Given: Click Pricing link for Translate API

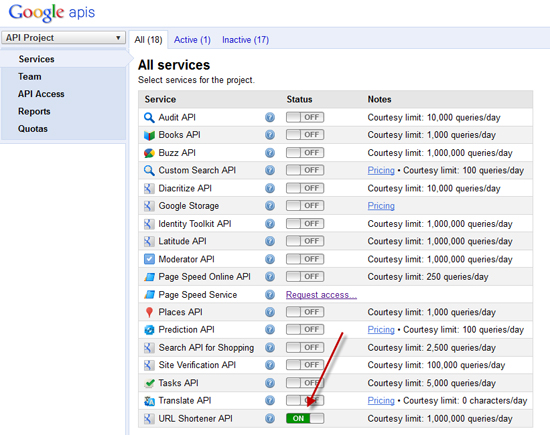Looking at the screenshot, I should pyautogui.click(x=381, y=400).
